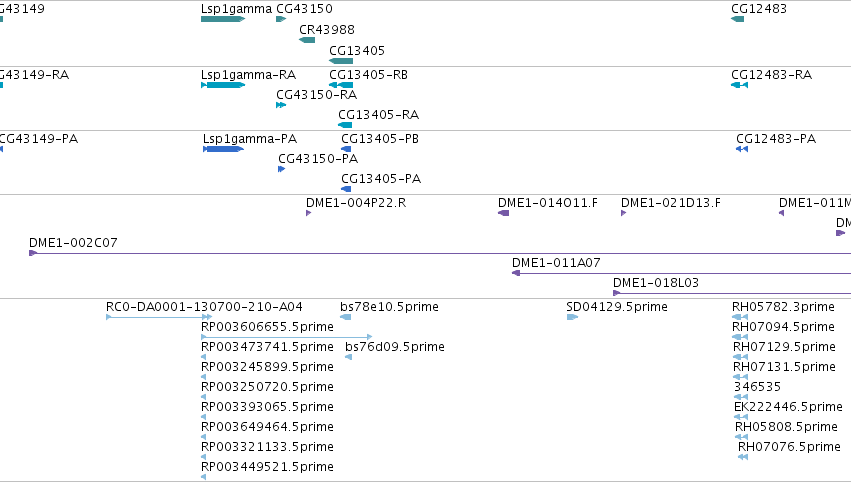Select the CR43988 gene feature

coord(307,40)
